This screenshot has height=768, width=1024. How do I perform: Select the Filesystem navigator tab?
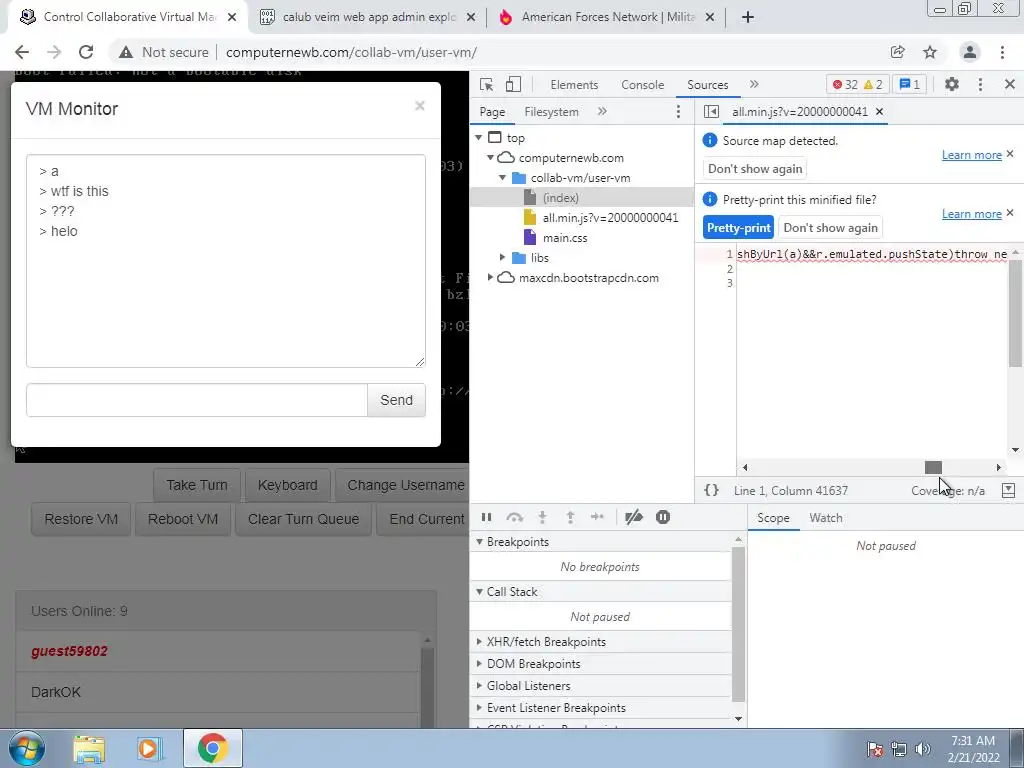(x=551, y=112)
